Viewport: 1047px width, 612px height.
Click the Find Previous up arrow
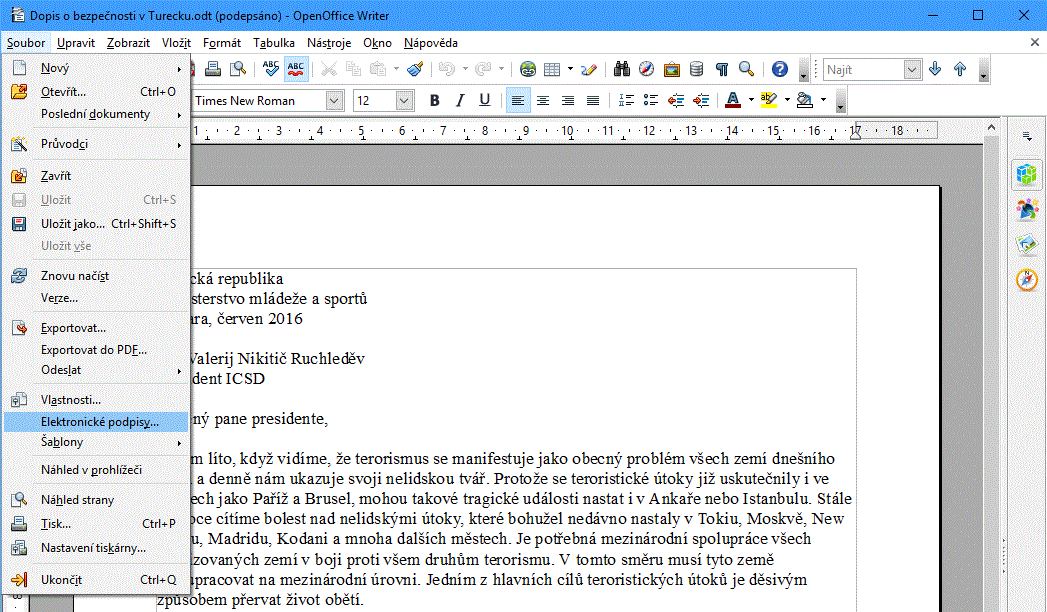960,69
